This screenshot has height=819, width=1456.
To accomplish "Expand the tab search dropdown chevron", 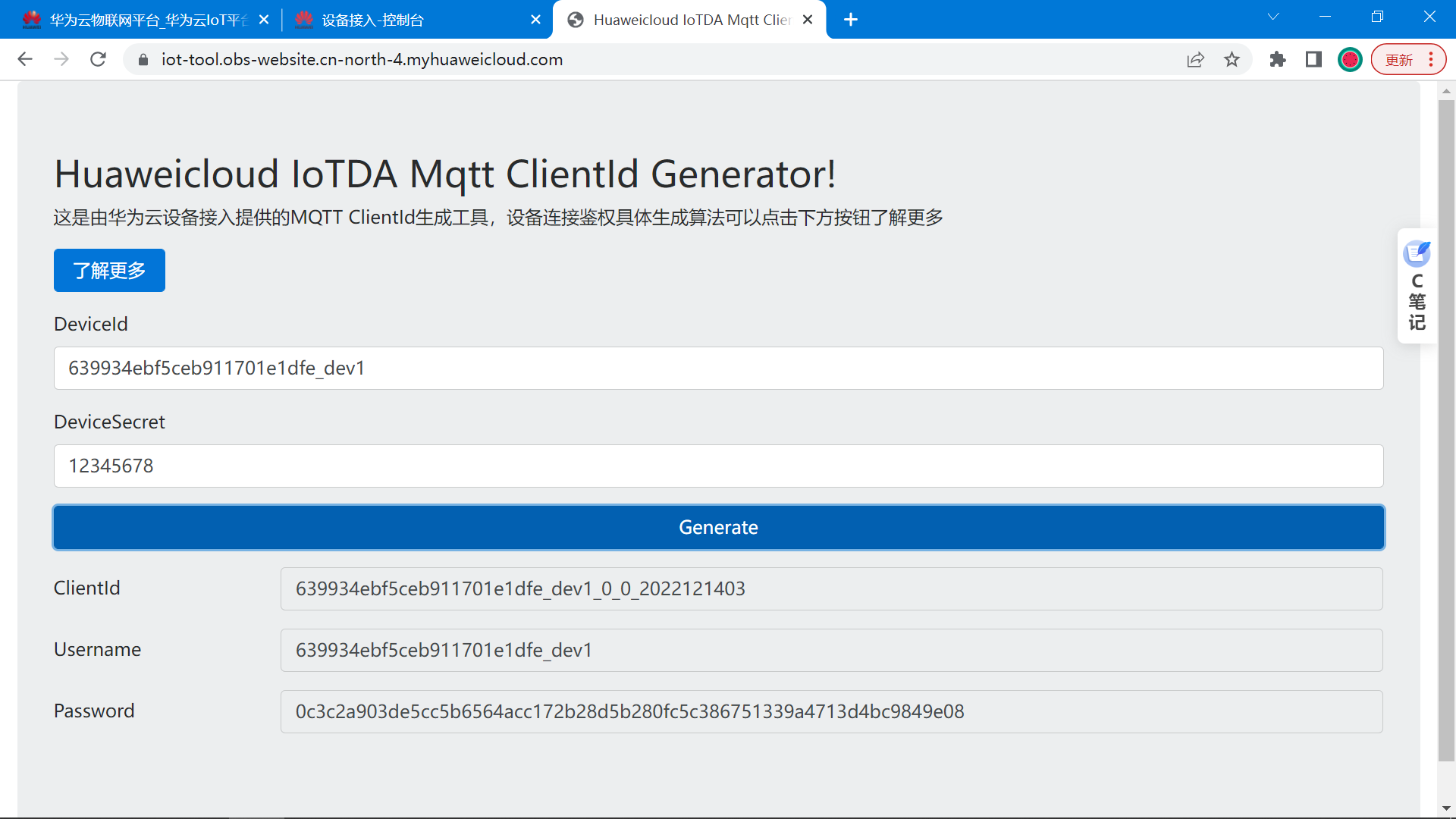I will pyautogui.click(x=1273, y=17).
